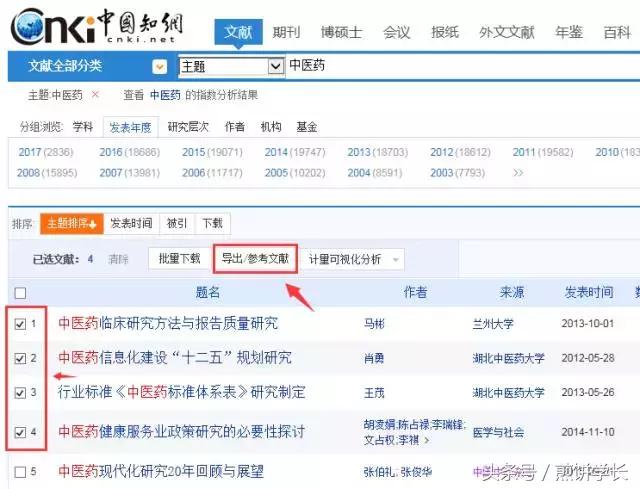640x489 pixels.
Task: Group results by 发表年度
Action: pos(130,127)
